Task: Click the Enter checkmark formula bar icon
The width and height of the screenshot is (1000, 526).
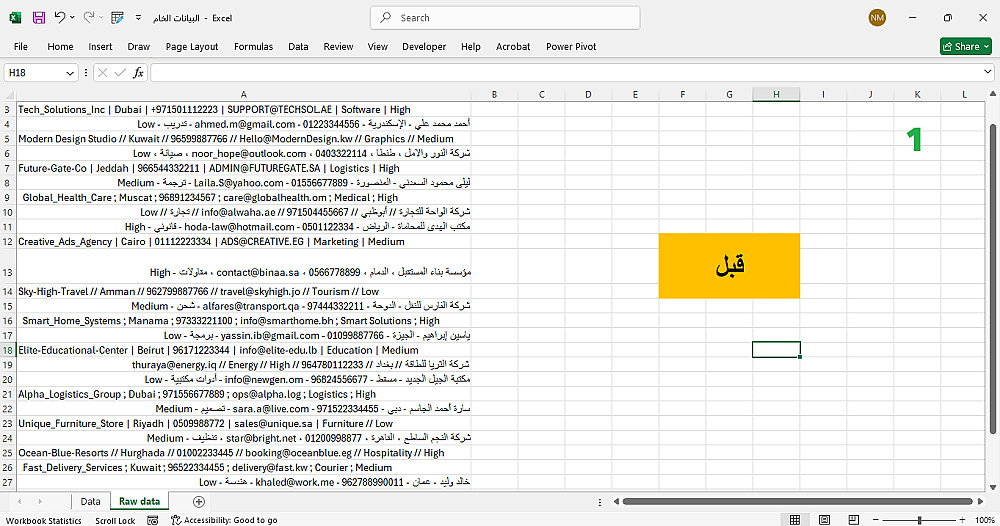Action: [x=120, y=73]
